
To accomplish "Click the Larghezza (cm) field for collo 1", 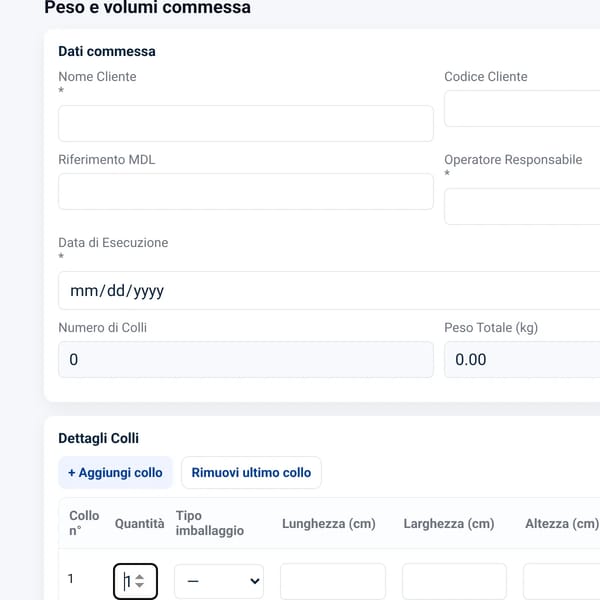I will [455, 581].
